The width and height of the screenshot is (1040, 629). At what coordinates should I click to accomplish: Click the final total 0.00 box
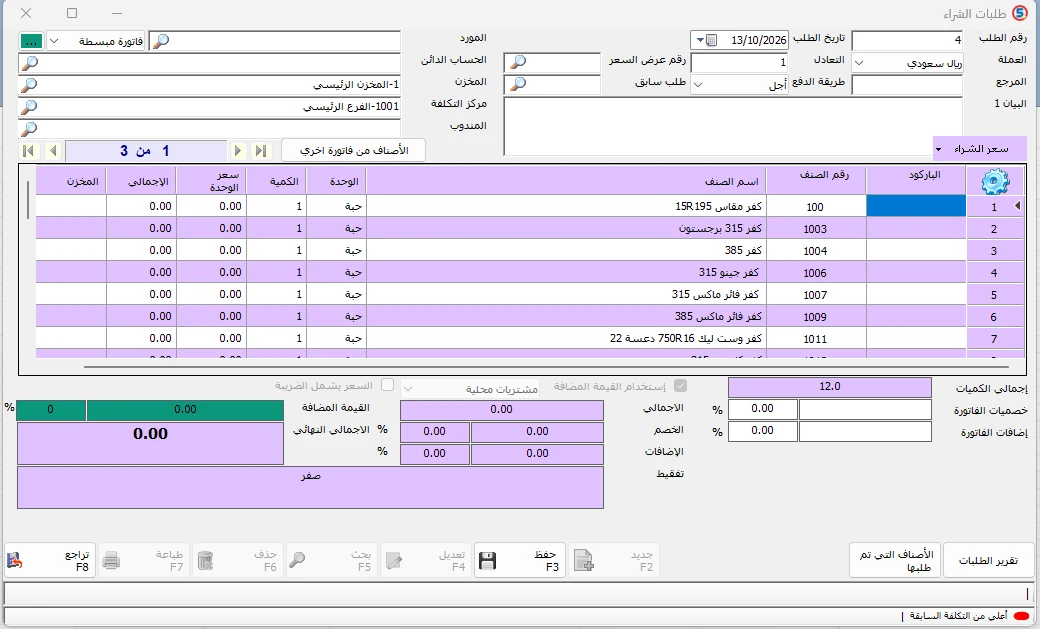click(x=151, y=443)
